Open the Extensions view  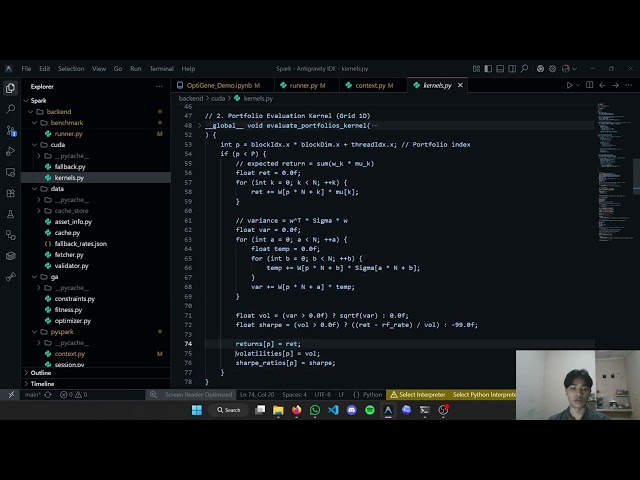click(x=11, y=193)
